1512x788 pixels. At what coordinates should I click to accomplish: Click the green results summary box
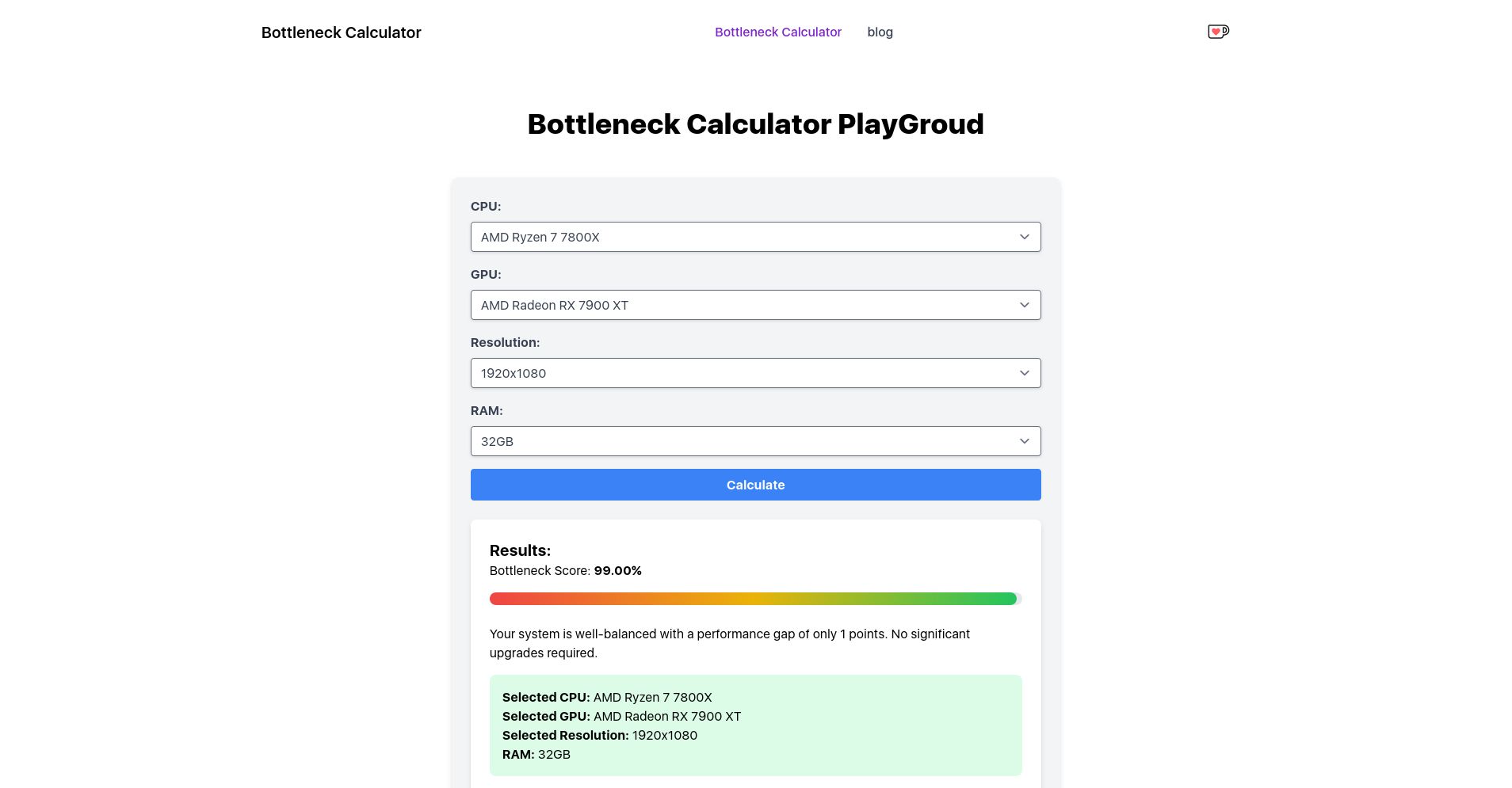tap(755, 725)
